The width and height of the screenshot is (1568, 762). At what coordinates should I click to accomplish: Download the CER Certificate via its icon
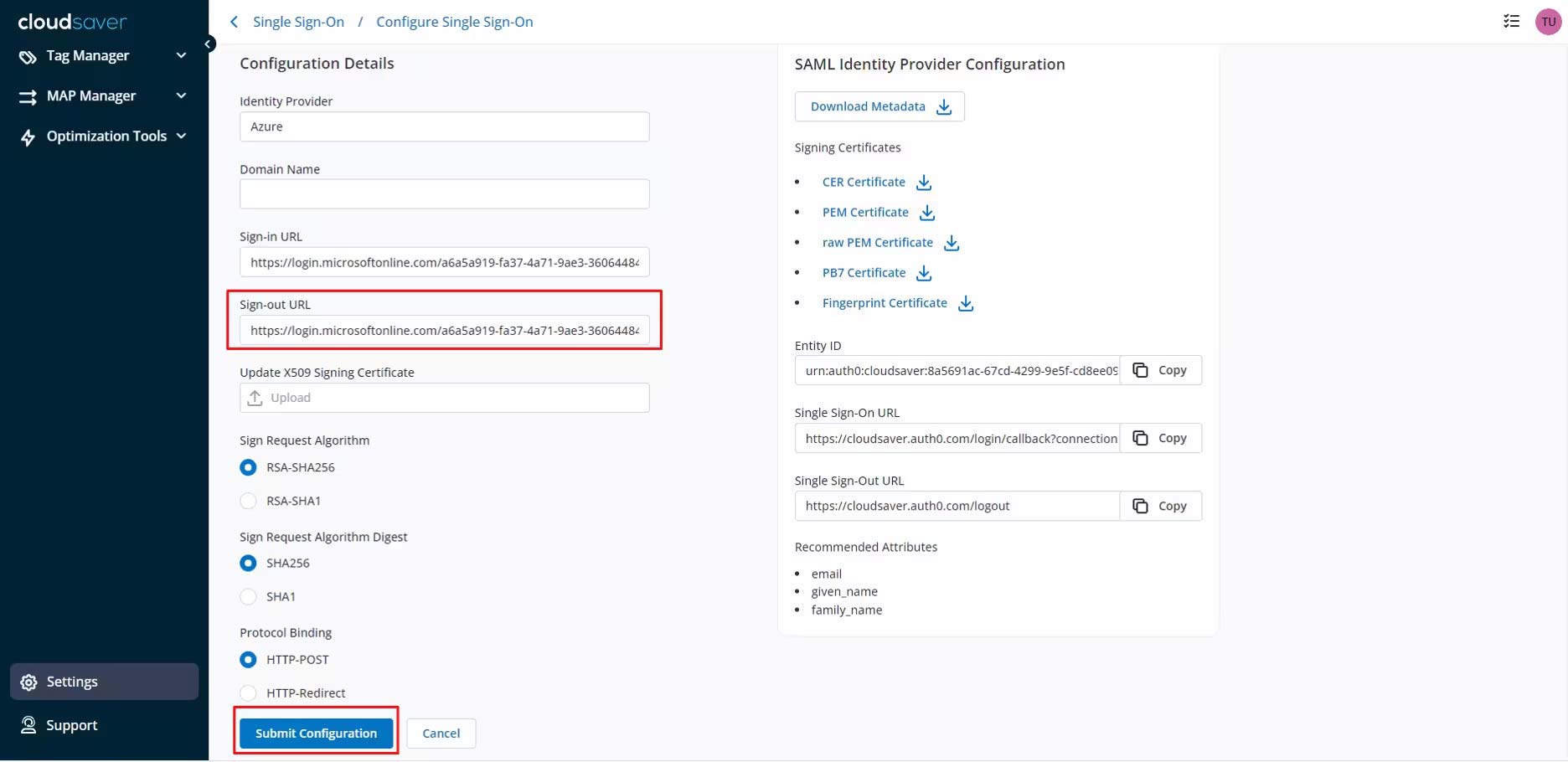(x=924, y=183)
